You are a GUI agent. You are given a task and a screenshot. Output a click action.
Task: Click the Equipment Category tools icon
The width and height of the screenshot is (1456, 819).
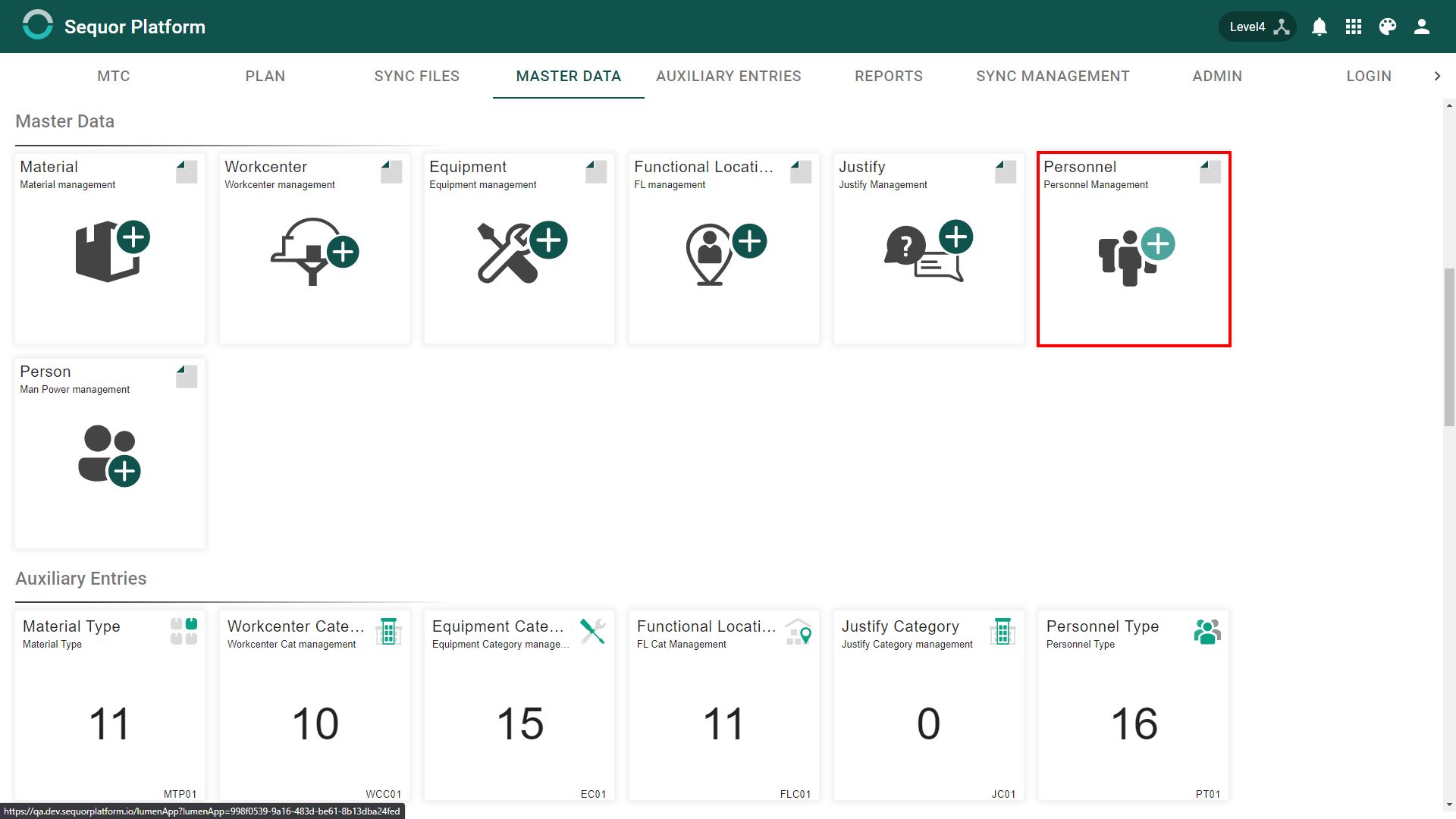(593, 631)
